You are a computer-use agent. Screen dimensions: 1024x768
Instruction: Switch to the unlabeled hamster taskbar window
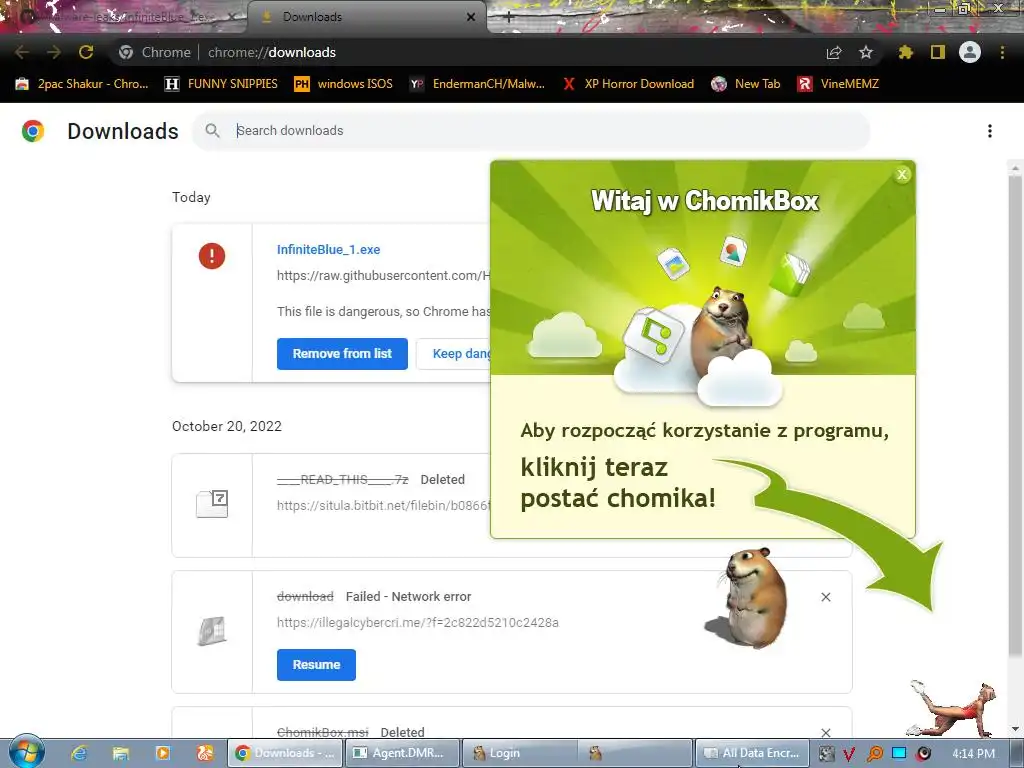click(635, 753)
